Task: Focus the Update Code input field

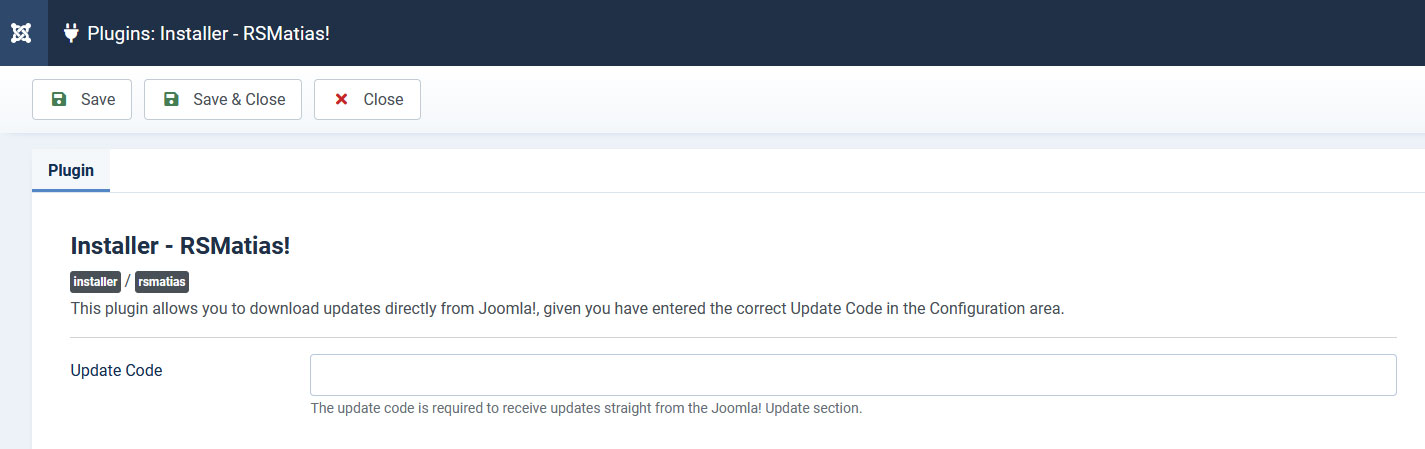Action: 853,375
